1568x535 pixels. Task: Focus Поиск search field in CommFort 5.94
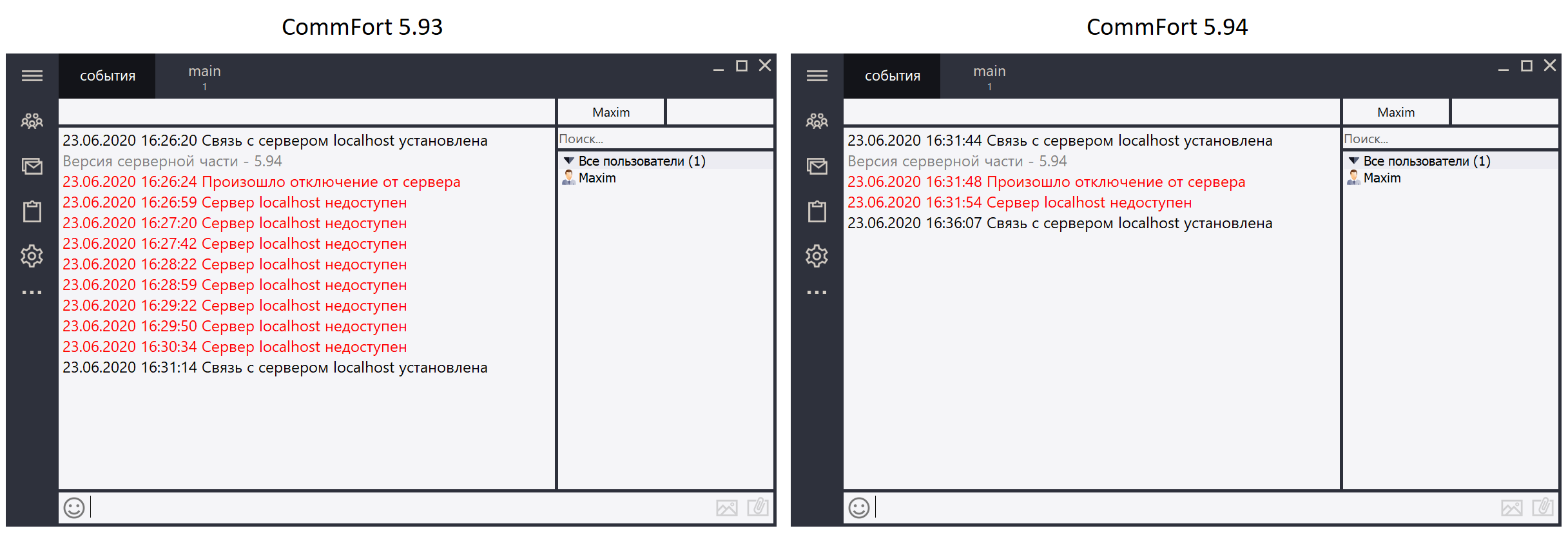point(1451,139)
